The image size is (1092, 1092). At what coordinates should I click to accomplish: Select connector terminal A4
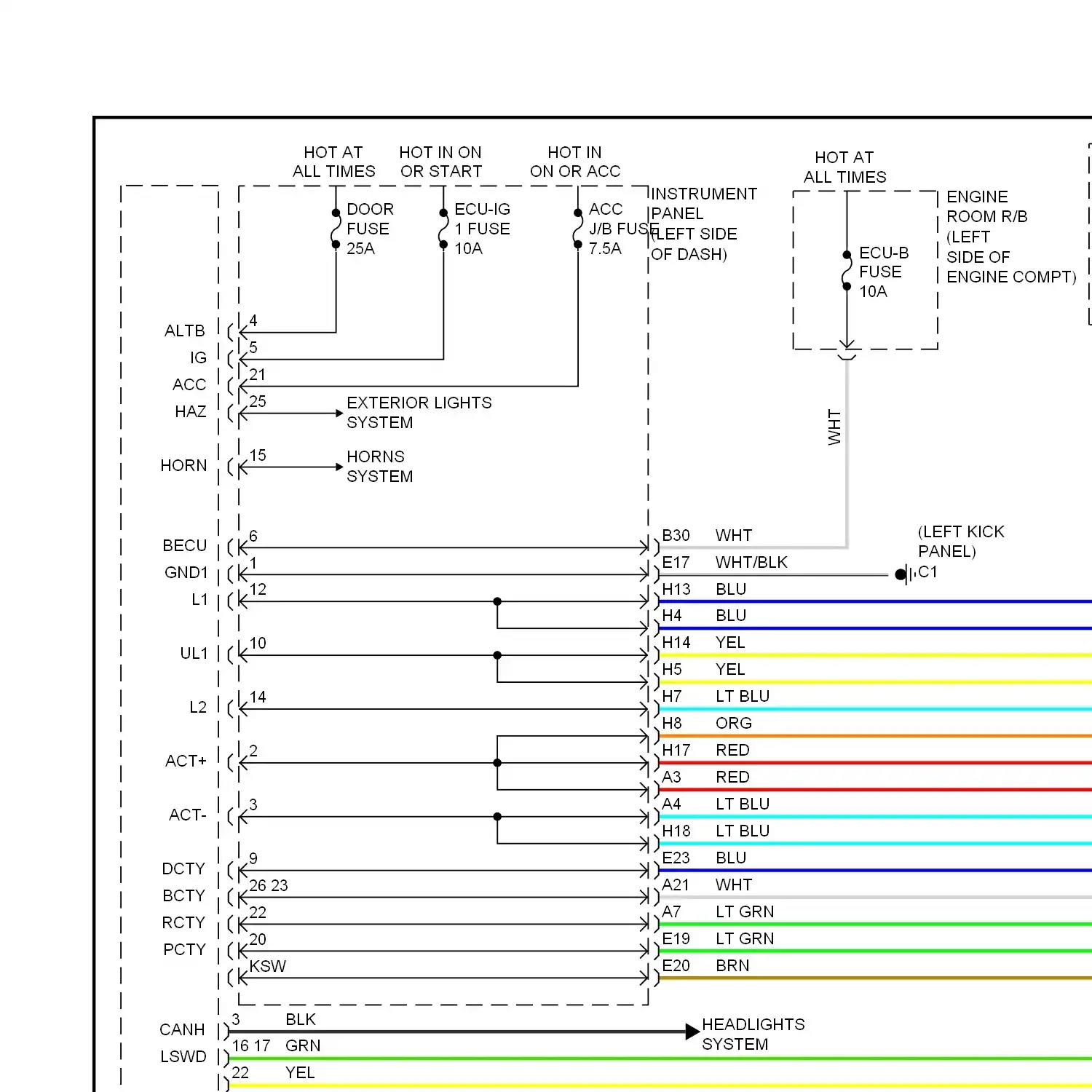(671, 804)
